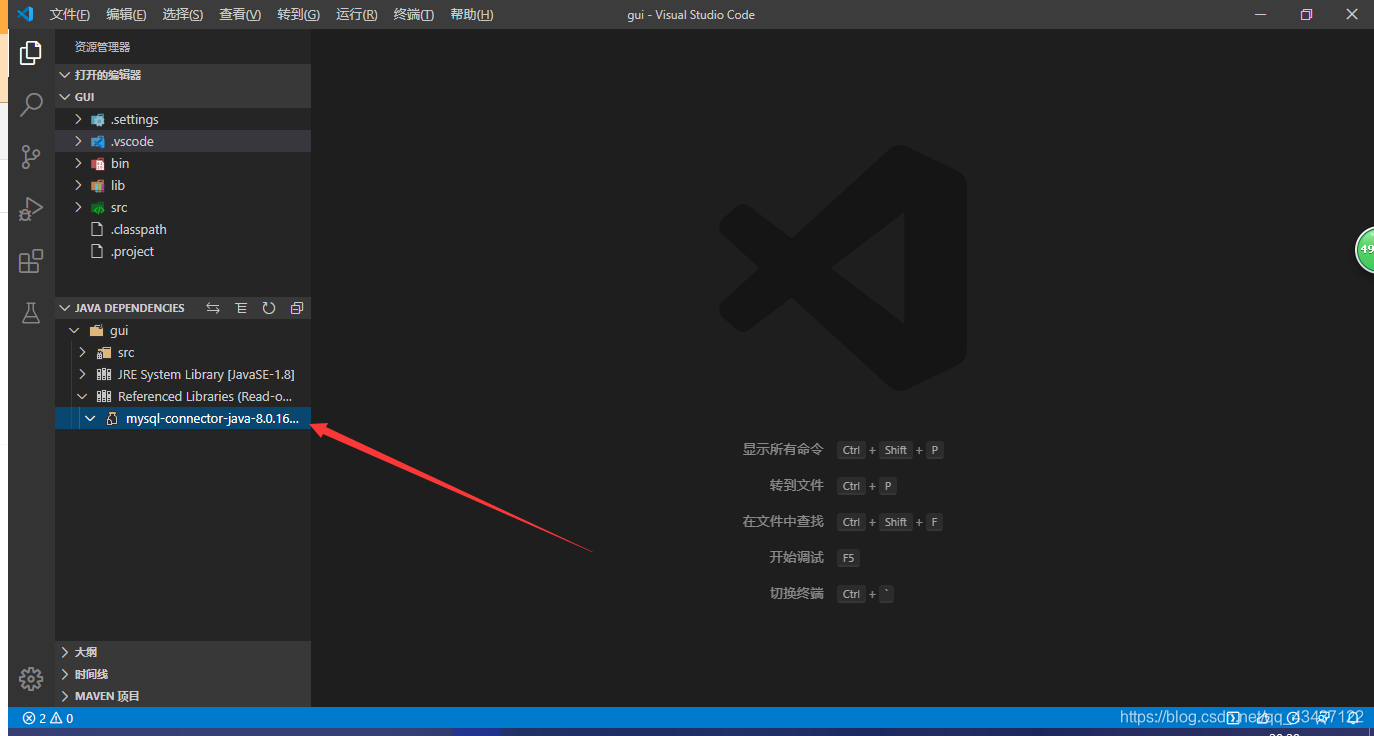The image size is (1374, 736).
Task: Collapse the GUI folder section
Action: (x=183, y=97)
